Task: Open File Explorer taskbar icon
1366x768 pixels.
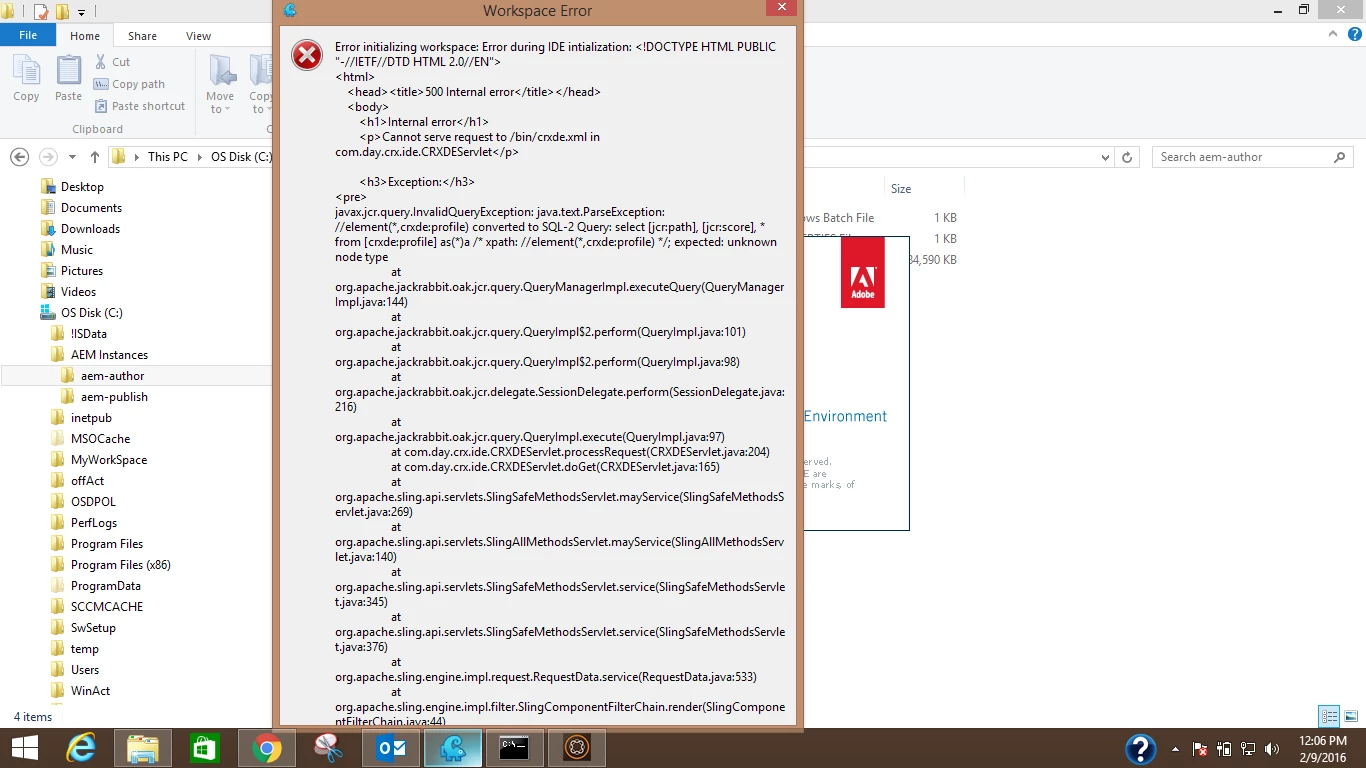Action: (142, 748)
